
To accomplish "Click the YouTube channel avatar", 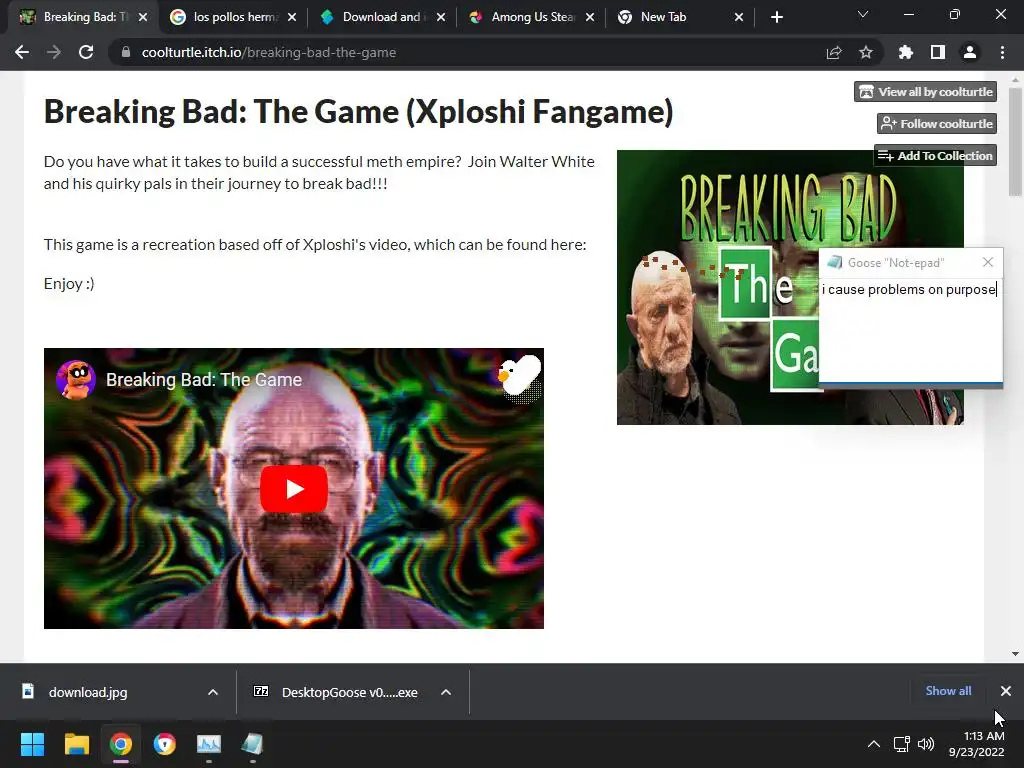I will pyautogui.click(x=76, y=379).
